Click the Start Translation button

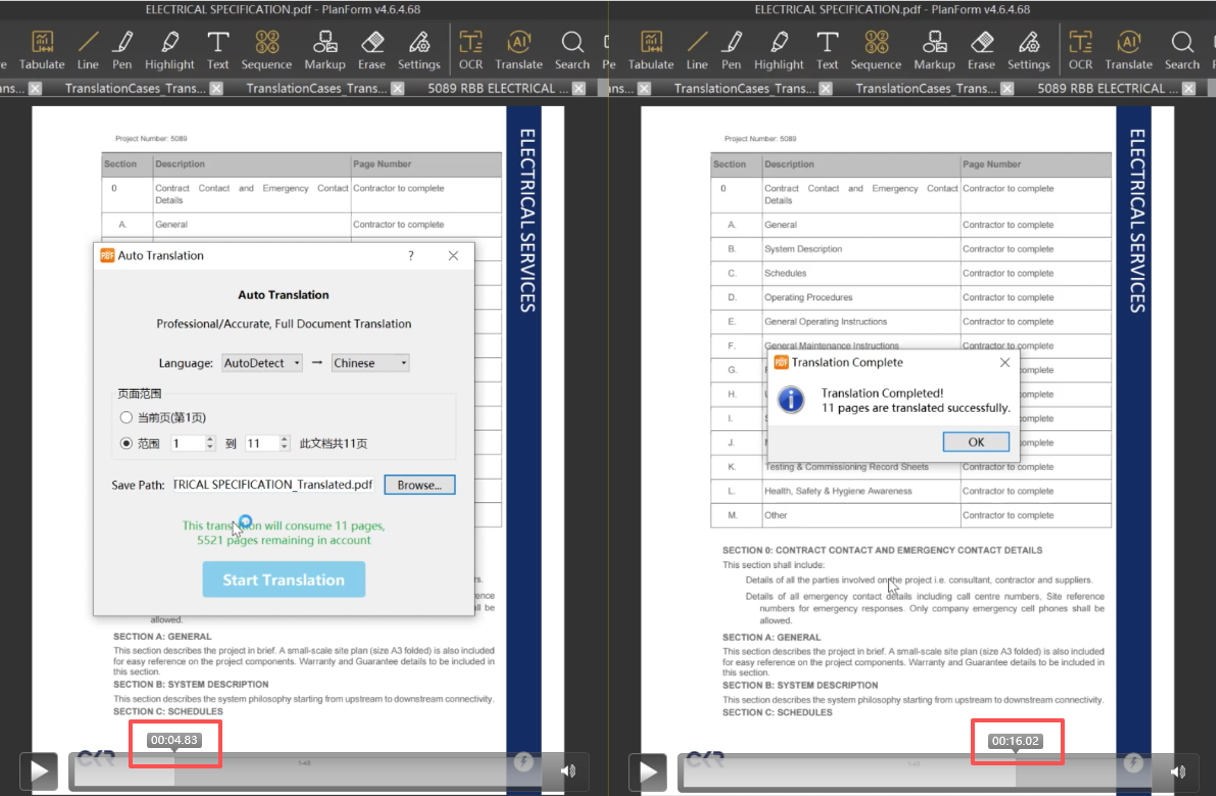[x=283, y=580]
